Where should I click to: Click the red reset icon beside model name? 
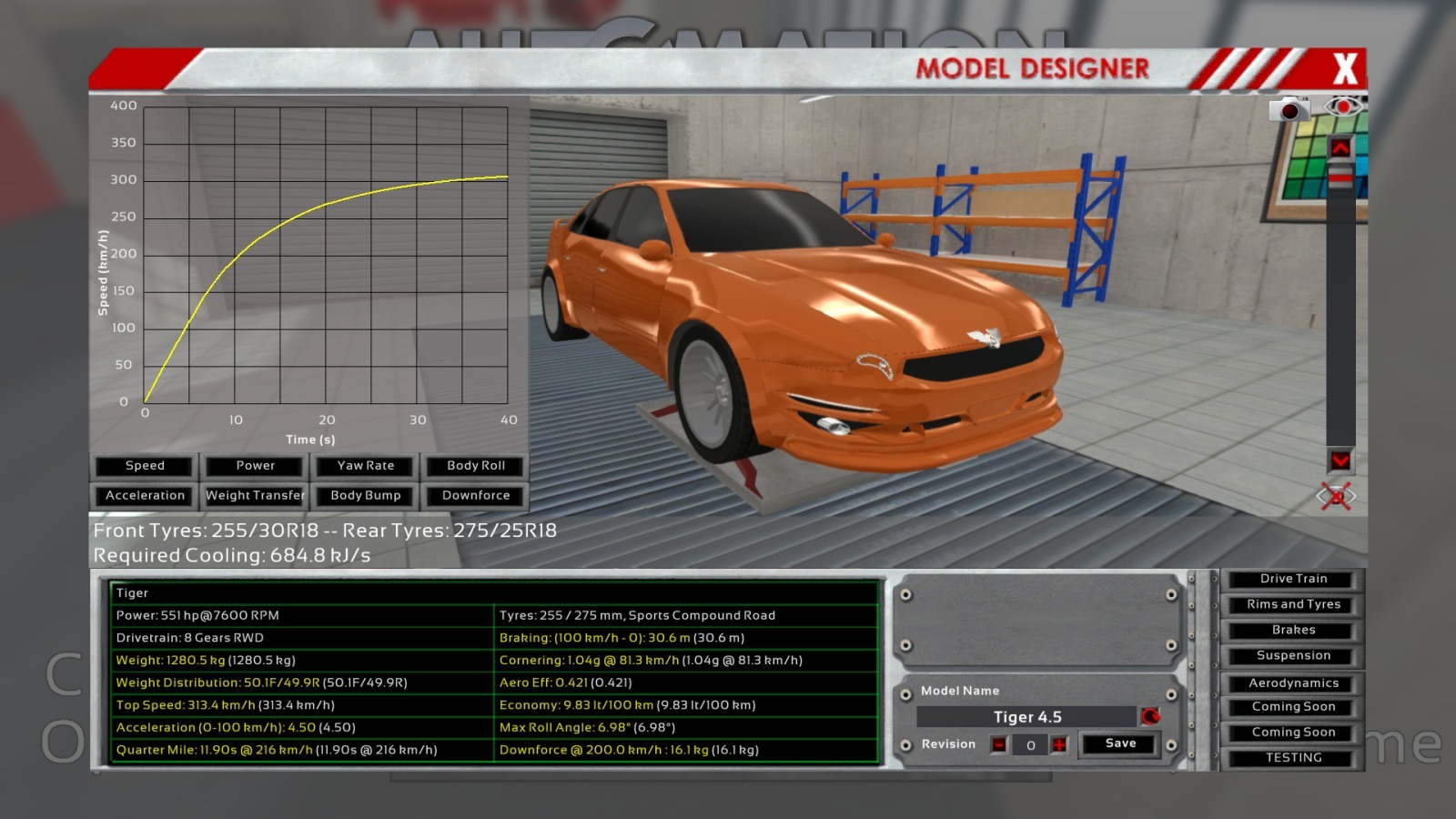(1150, 716)
